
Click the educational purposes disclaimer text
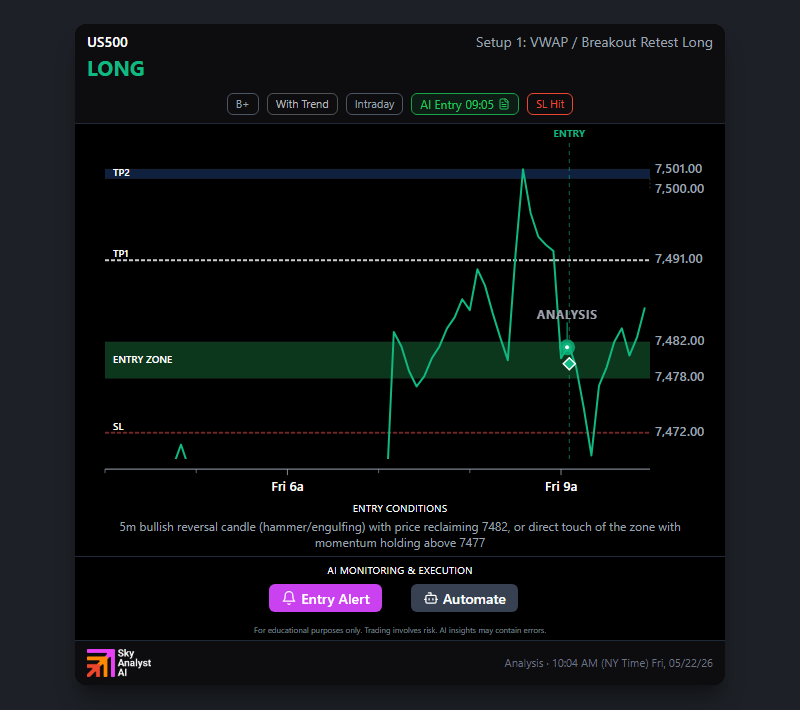400,630
